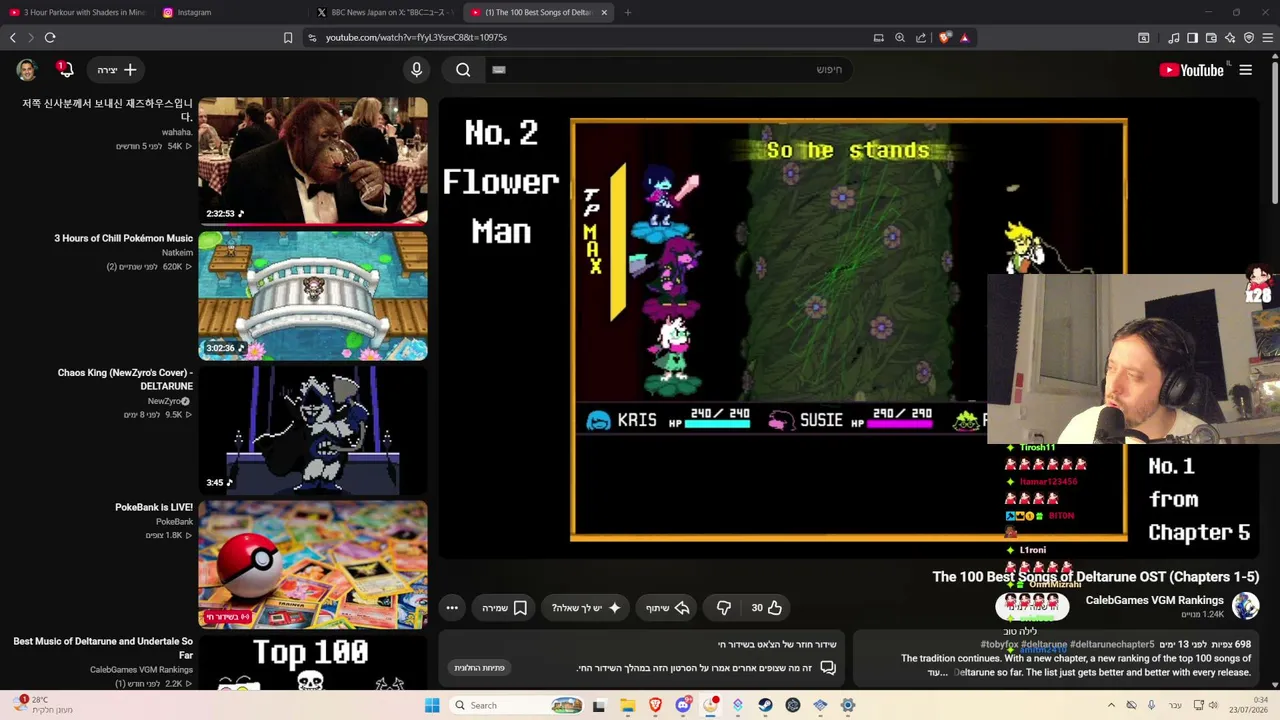1280x720 pixels.
Task: Open the Brave wallet icon
Action: 1211,38
